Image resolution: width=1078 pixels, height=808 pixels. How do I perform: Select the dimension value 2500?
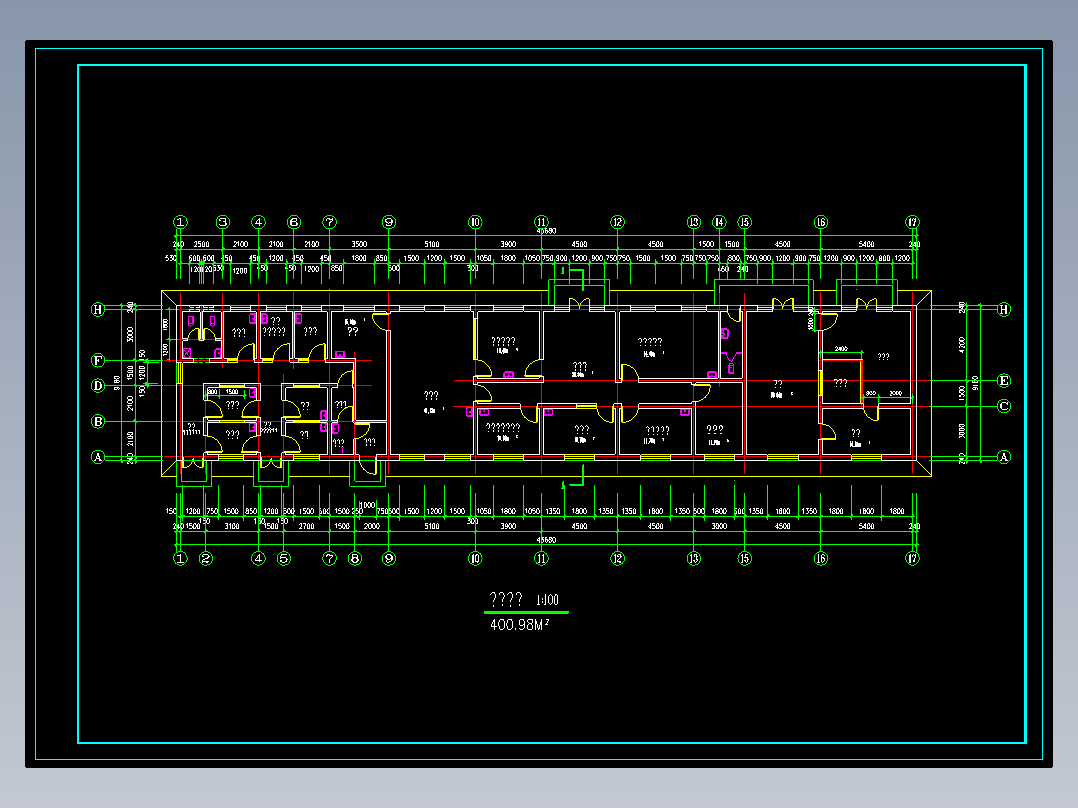(201, 244)
